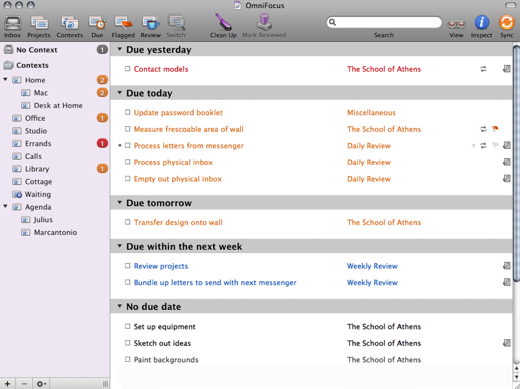Mark Contact models as complete
520x389 pixels.
click(128, 69)
